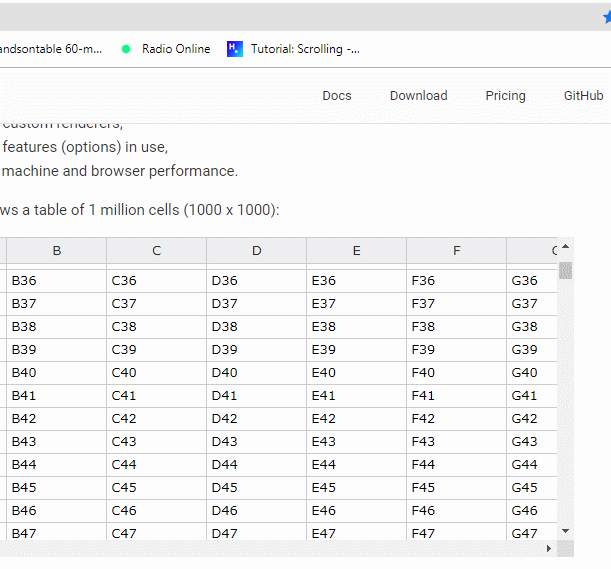This screenshot has width=611, height=569.
Task: Select cell F43
Action: (x=457, y=442)
